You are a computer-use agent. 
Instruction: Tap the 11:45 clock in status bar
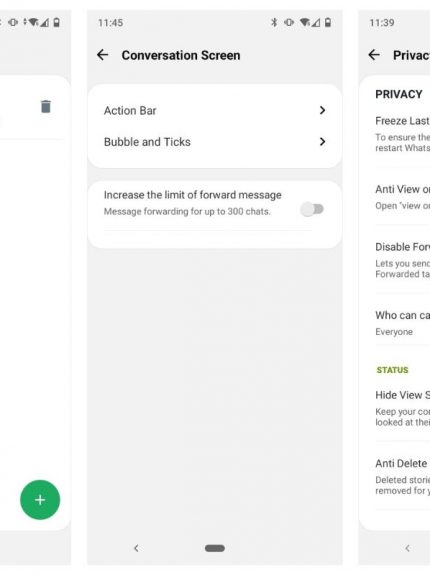(x=110, y=23)
